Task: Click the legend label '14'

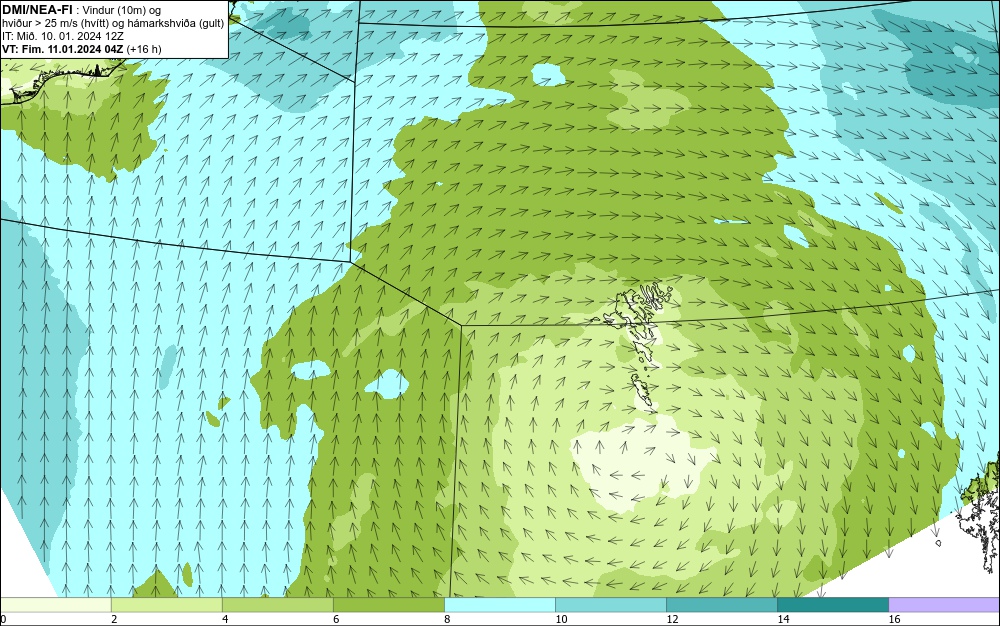Action: (783, 619)
